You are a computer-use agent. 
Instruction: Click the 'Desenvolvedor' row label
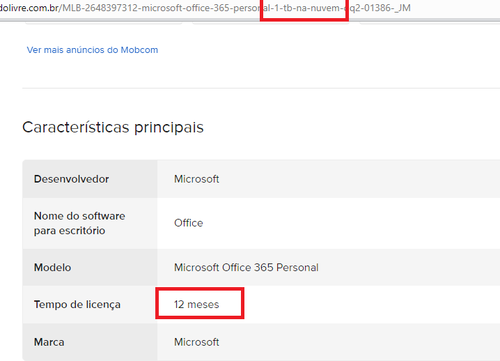(71, 179)
